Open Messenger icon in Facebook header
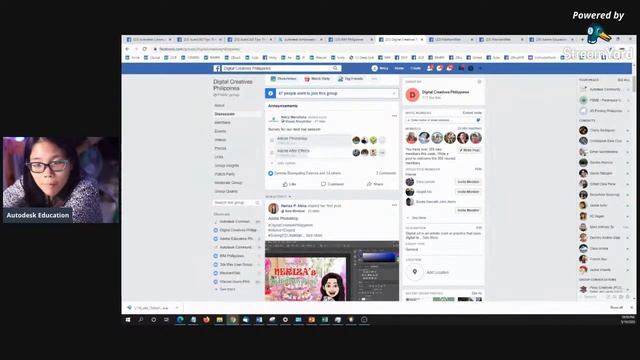The width and height of the screenshot is (640, 360). click(440, 68)
